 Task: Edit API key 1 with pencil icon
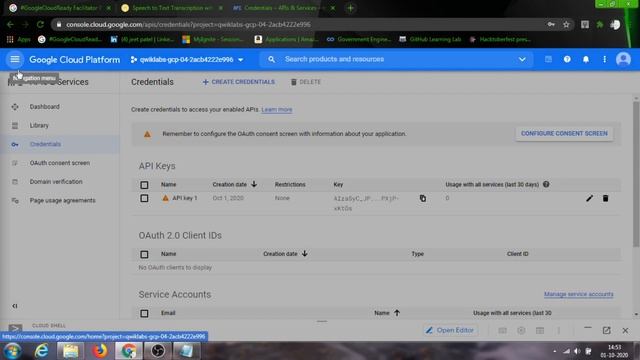(x=589, y=198)
